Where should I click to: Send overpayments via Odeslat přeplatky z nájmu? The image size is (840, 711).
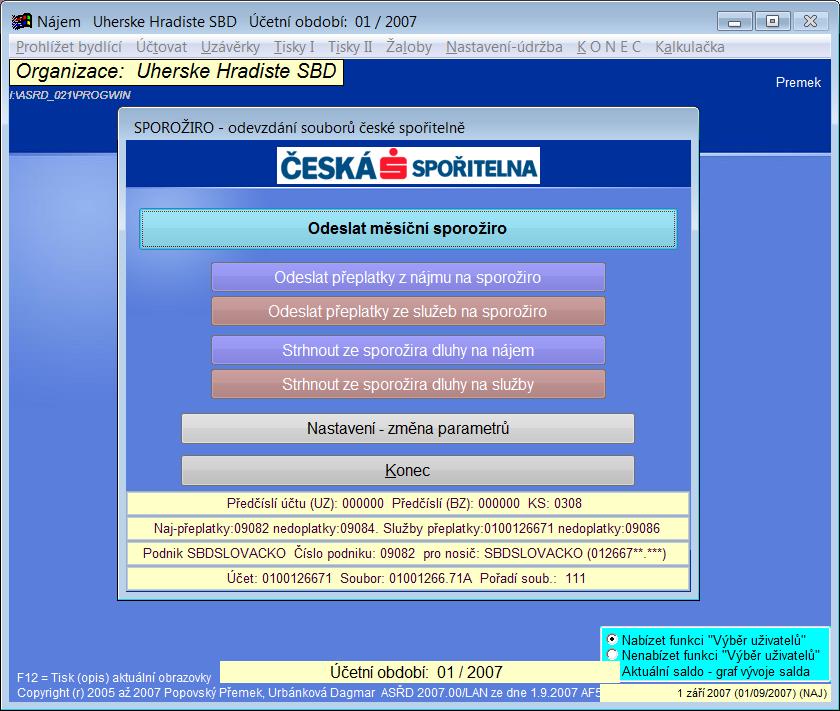(x=408, y=278)
